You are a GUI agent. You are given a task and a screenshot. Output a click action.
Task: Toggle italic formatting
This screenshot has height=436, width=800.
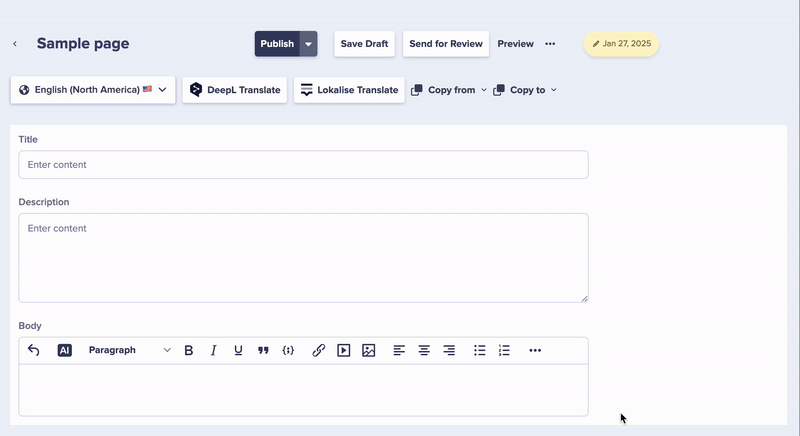213,350
